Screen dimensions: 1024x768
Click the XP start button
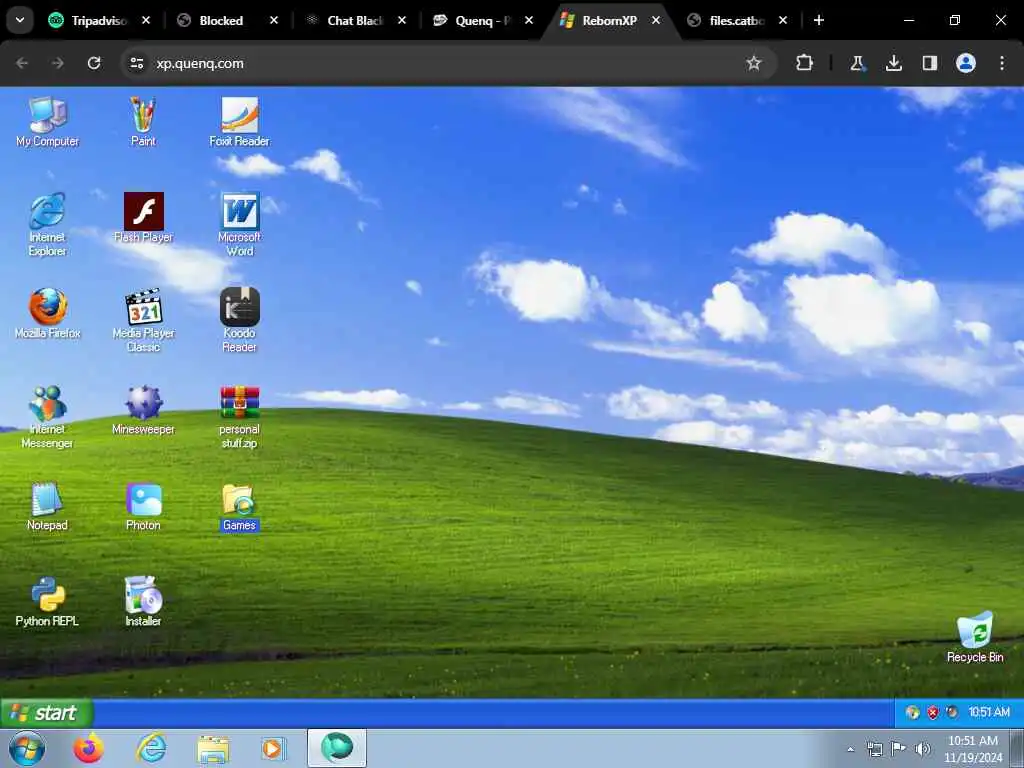[x=47, y=712]
